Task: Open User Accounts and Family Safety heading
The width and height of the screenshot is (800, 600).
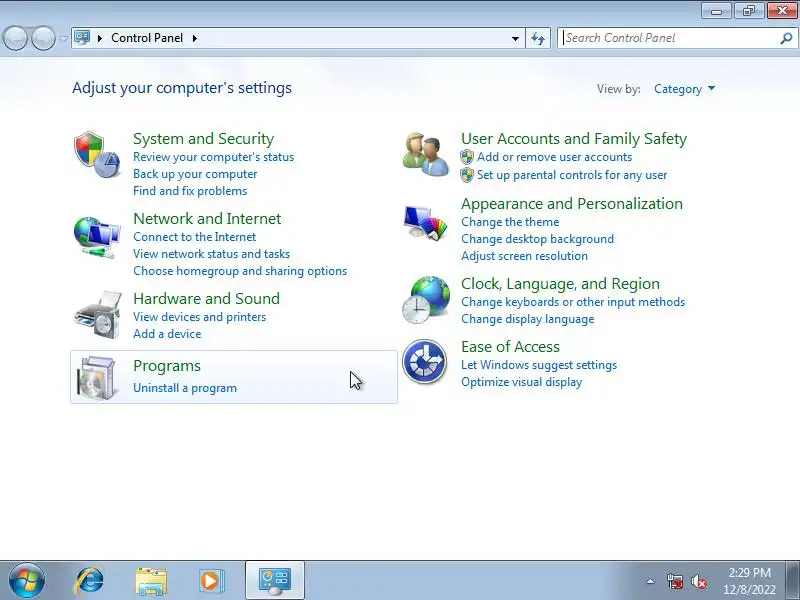Action: click(x=574, y=139)
